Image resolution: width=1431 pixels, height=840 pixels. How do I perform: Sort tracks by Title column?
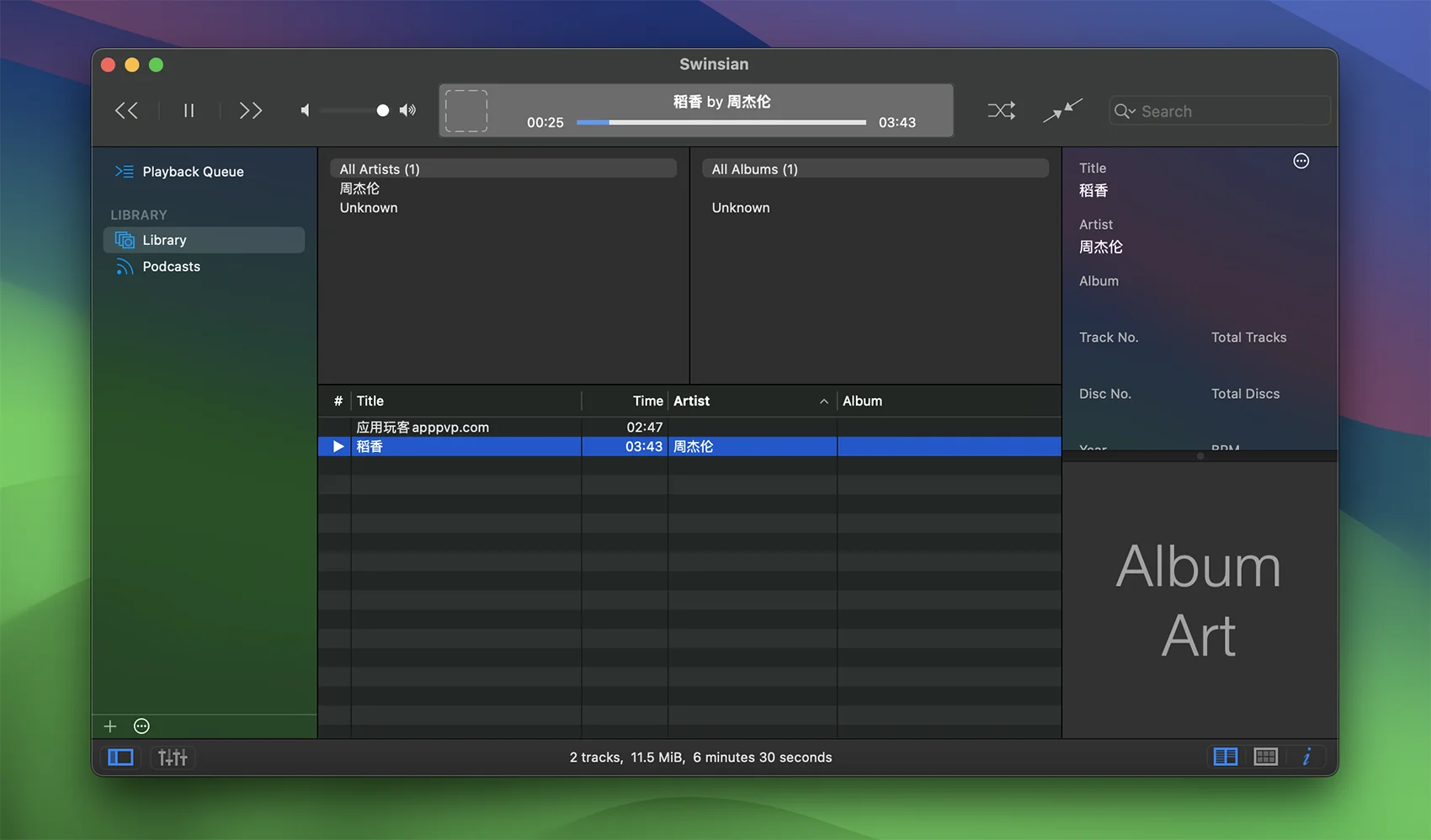coord(465,401)
